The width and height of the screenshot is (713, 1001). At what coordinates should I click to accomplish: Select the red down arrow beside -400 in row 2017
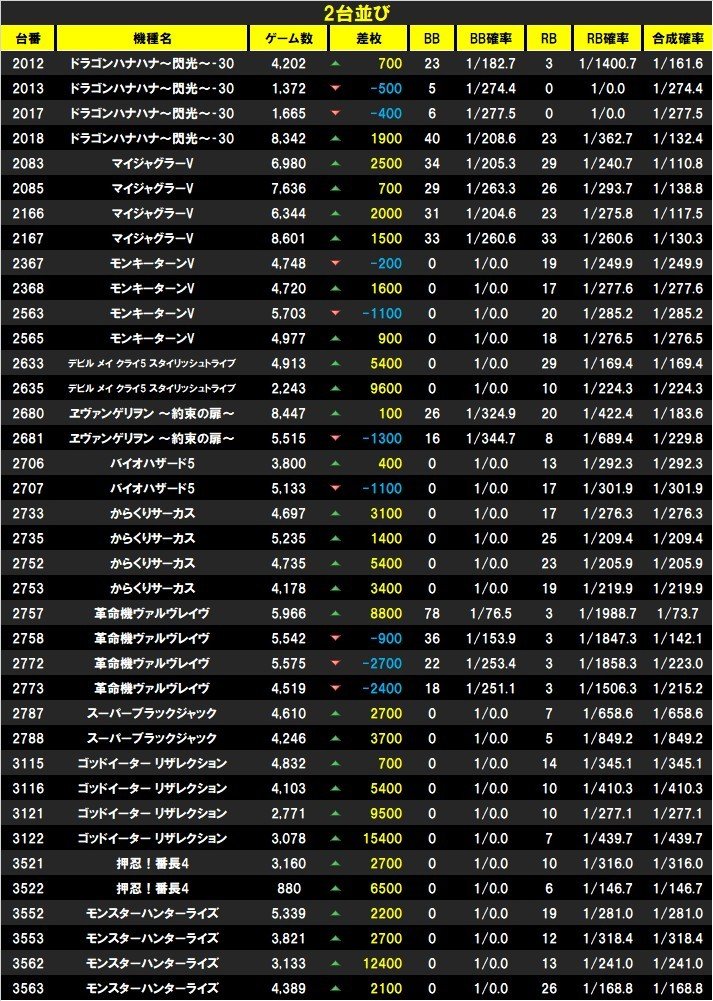pos(336,114)
